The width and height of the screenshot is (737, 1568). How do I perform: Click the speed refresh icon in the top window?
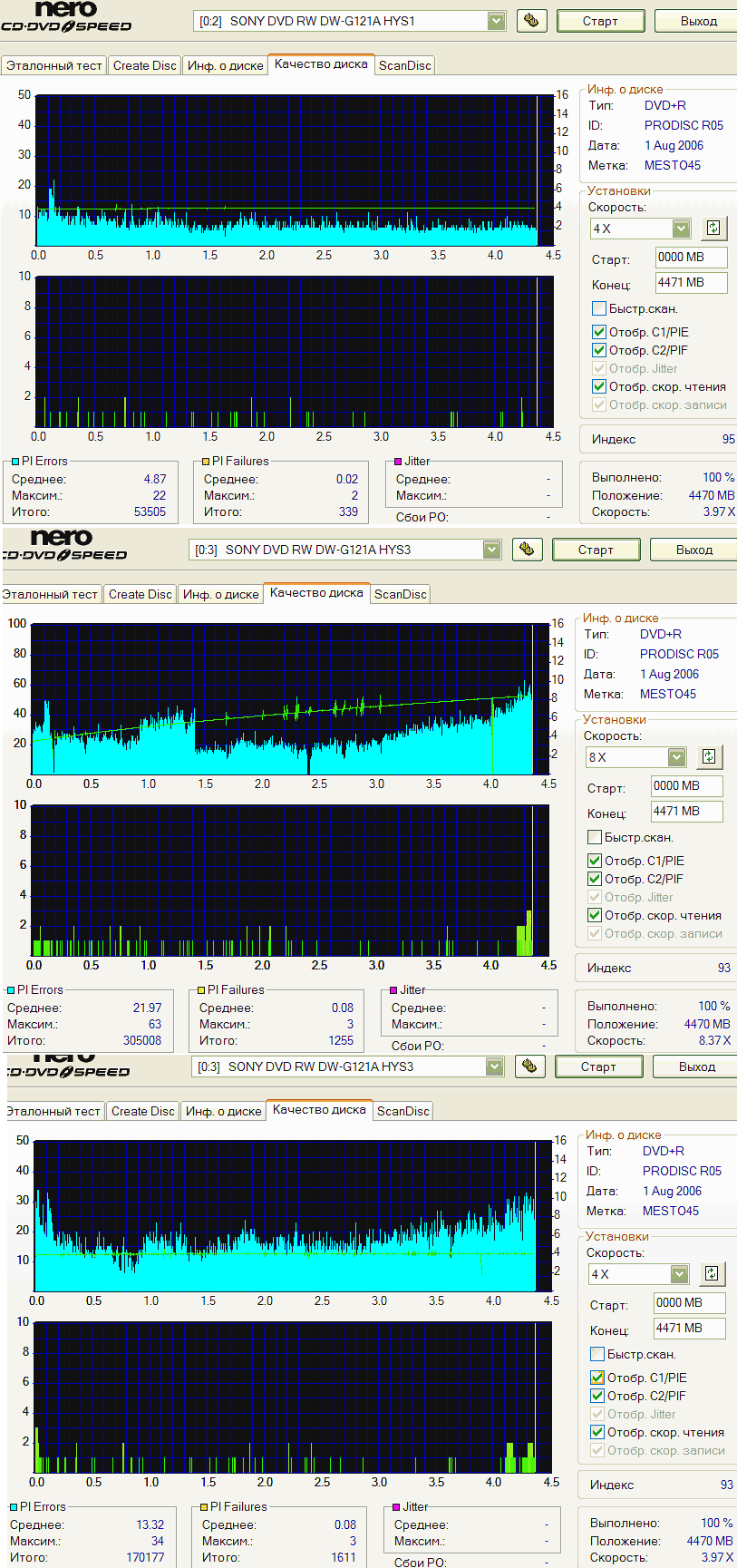(x=713, y=229)
